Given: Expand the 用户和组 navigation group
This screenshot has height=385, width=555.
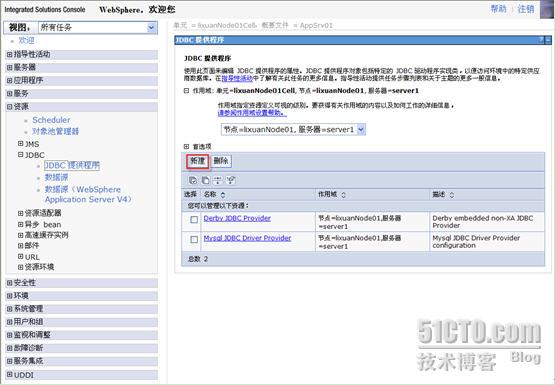Looking at the screenshot, I should click(10, 322).
